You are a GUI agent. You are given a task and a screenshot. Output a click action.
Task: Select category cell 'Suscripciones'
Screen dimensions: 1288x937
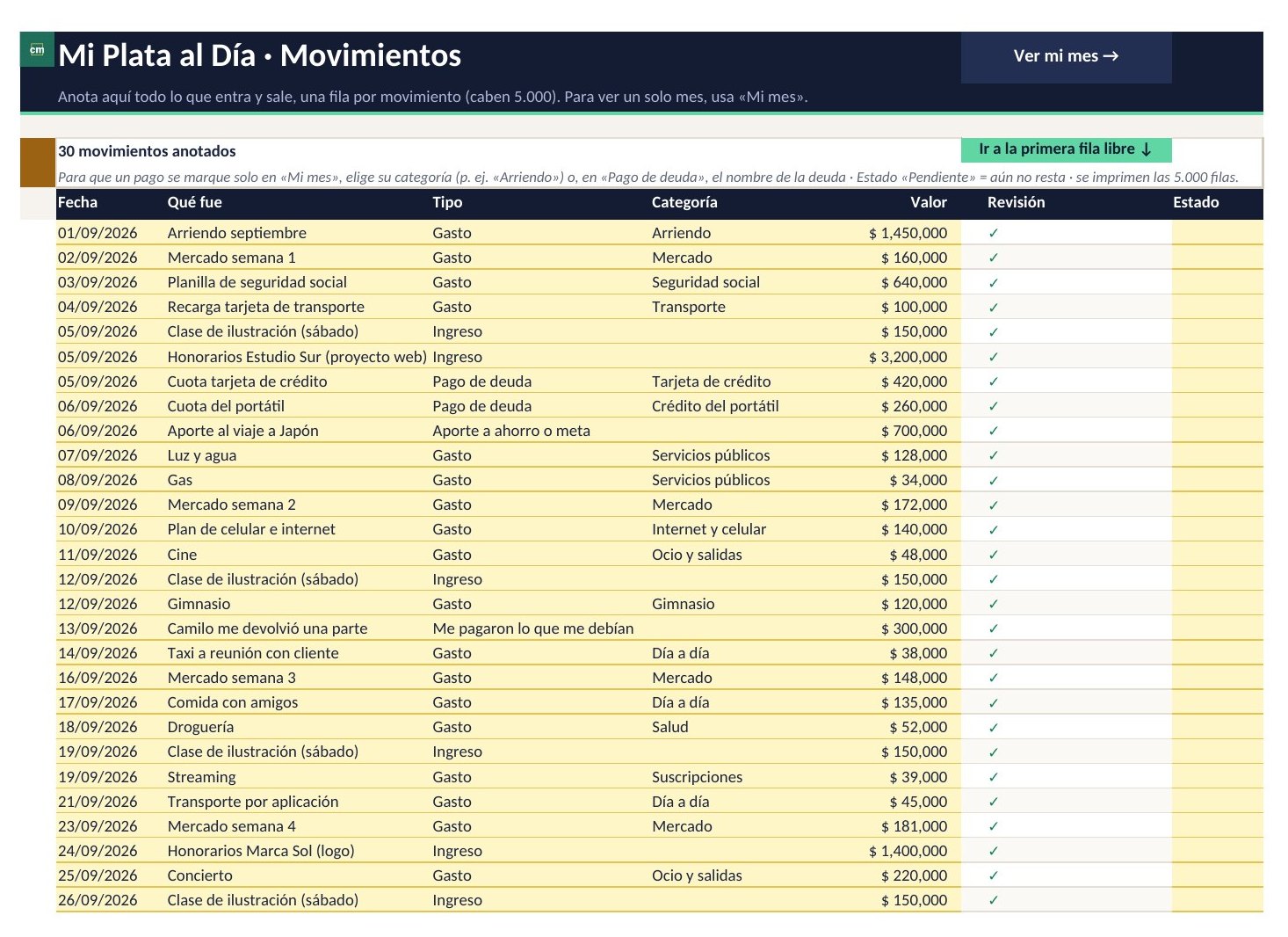[697, 777]
